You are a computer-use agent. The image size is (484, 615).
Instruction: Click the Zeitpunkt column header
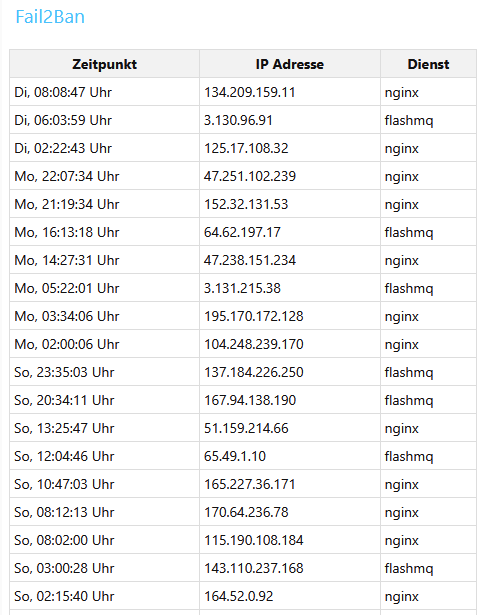pyautogui.click(x=104, y=64)
